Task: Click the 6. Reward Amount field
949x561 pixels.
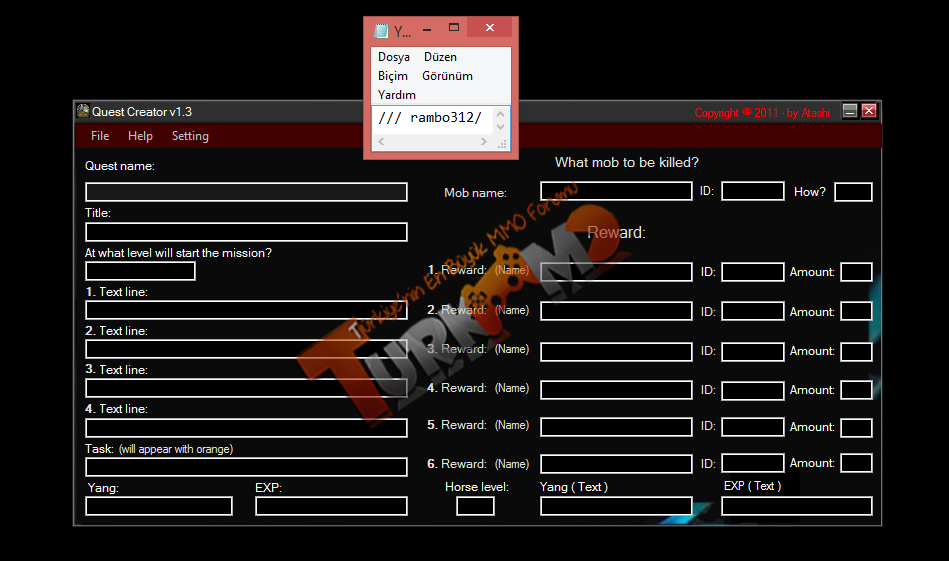Action: coord(856,463)
